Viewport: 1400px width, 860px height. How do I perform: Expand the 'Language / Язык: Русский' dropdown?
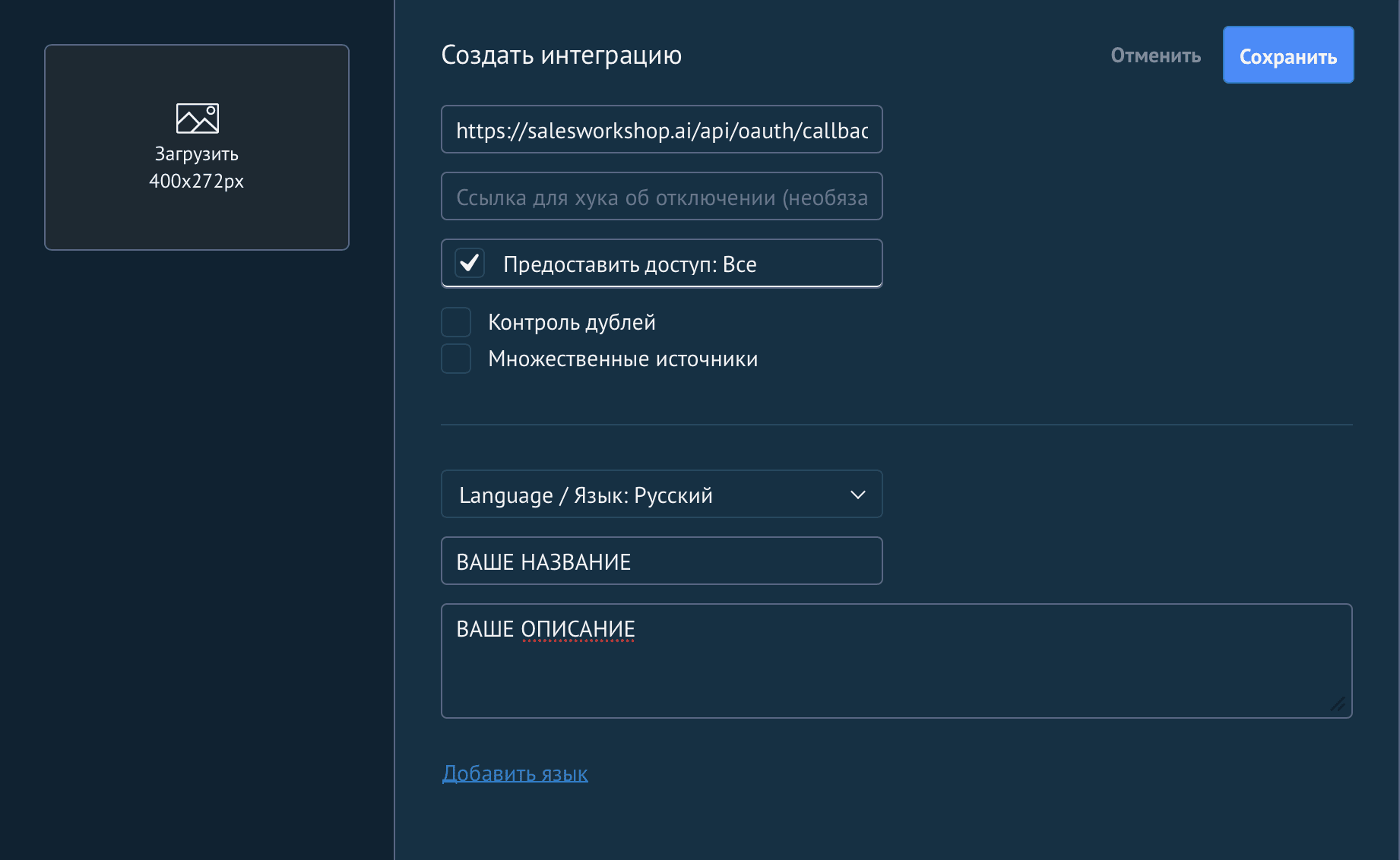[661, 495]
